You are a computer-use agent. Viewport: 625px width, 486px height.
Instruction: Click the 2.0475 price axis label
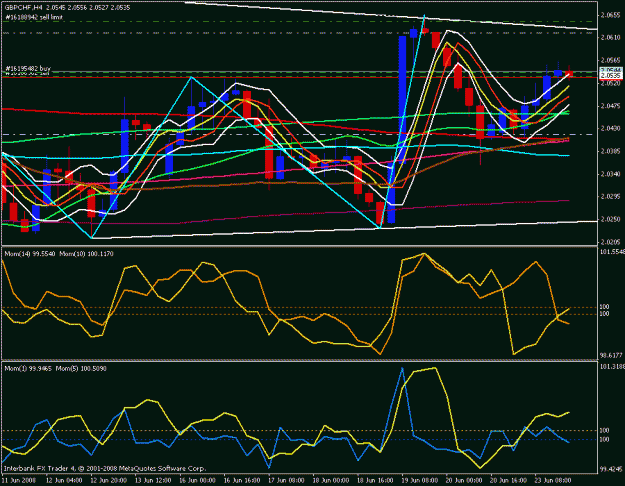(611, 106)
